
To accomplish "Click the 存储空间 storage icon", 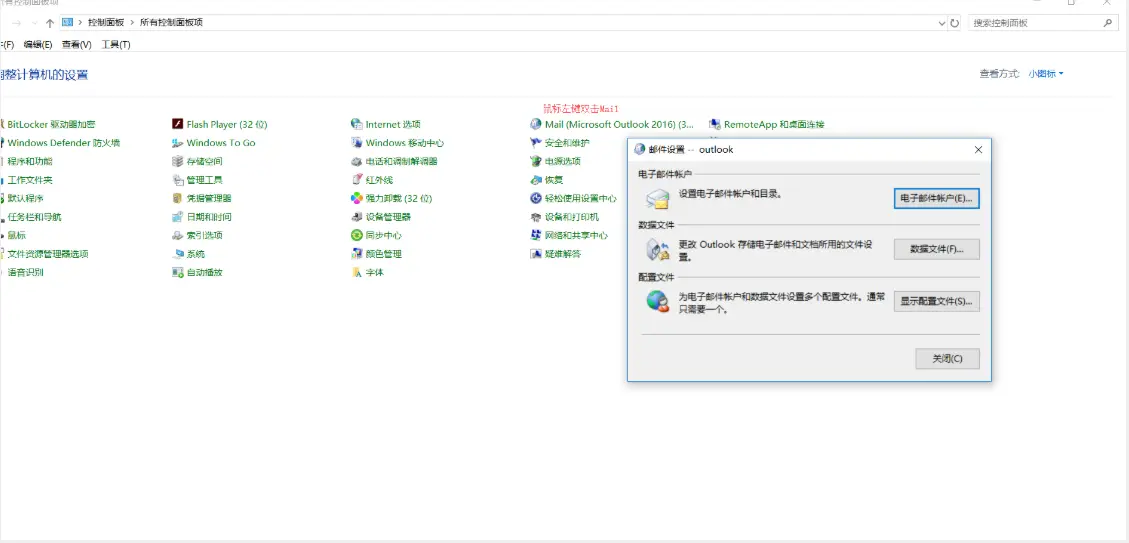I will (178, 161).
